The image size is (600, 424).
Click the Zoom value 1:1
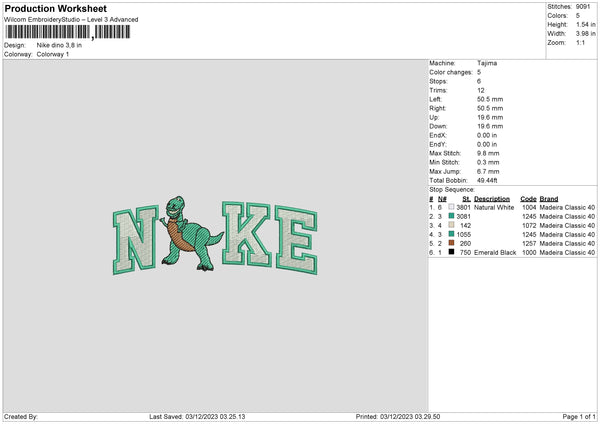580,42
